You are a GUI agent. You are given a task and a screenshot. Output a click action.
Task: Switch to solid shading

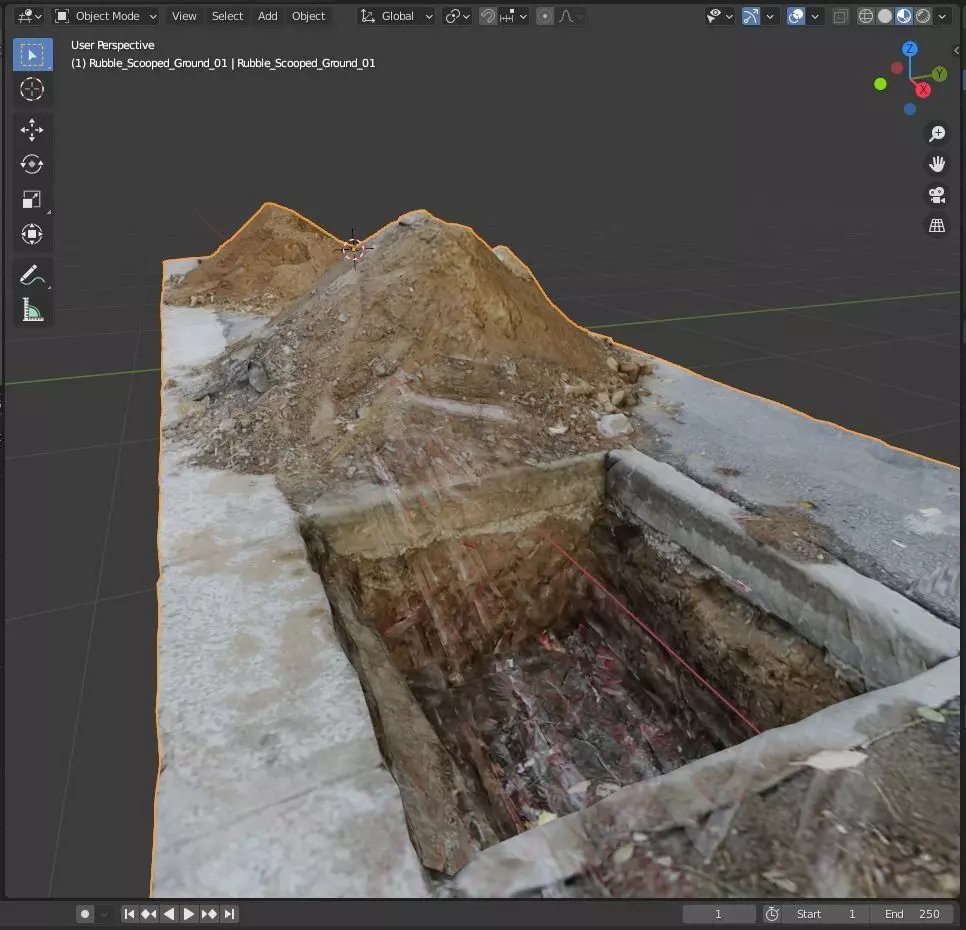point(885,16)
